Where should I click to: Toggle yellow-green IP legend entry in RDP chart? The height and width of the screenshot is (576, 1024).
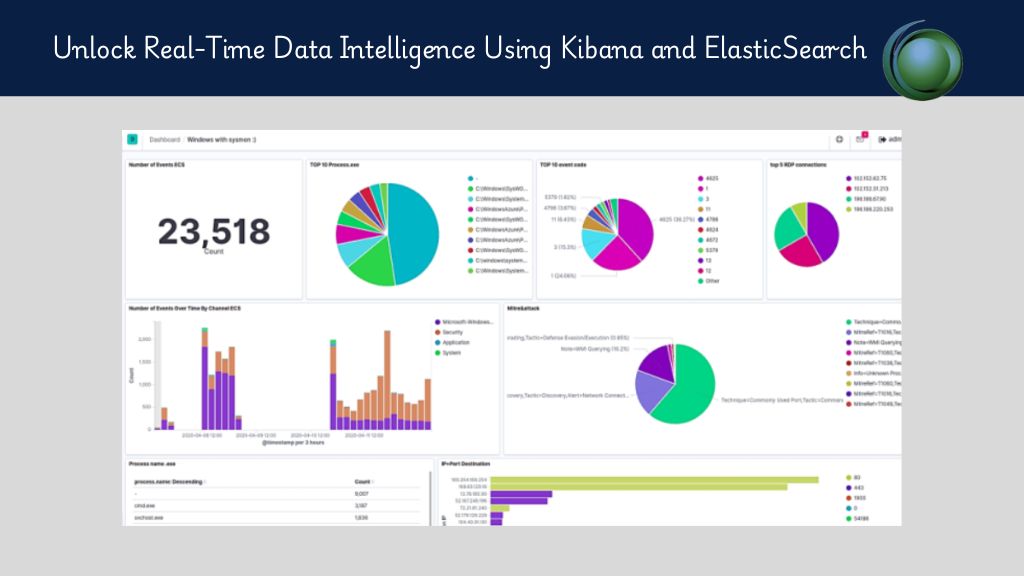tap(869, 209)
